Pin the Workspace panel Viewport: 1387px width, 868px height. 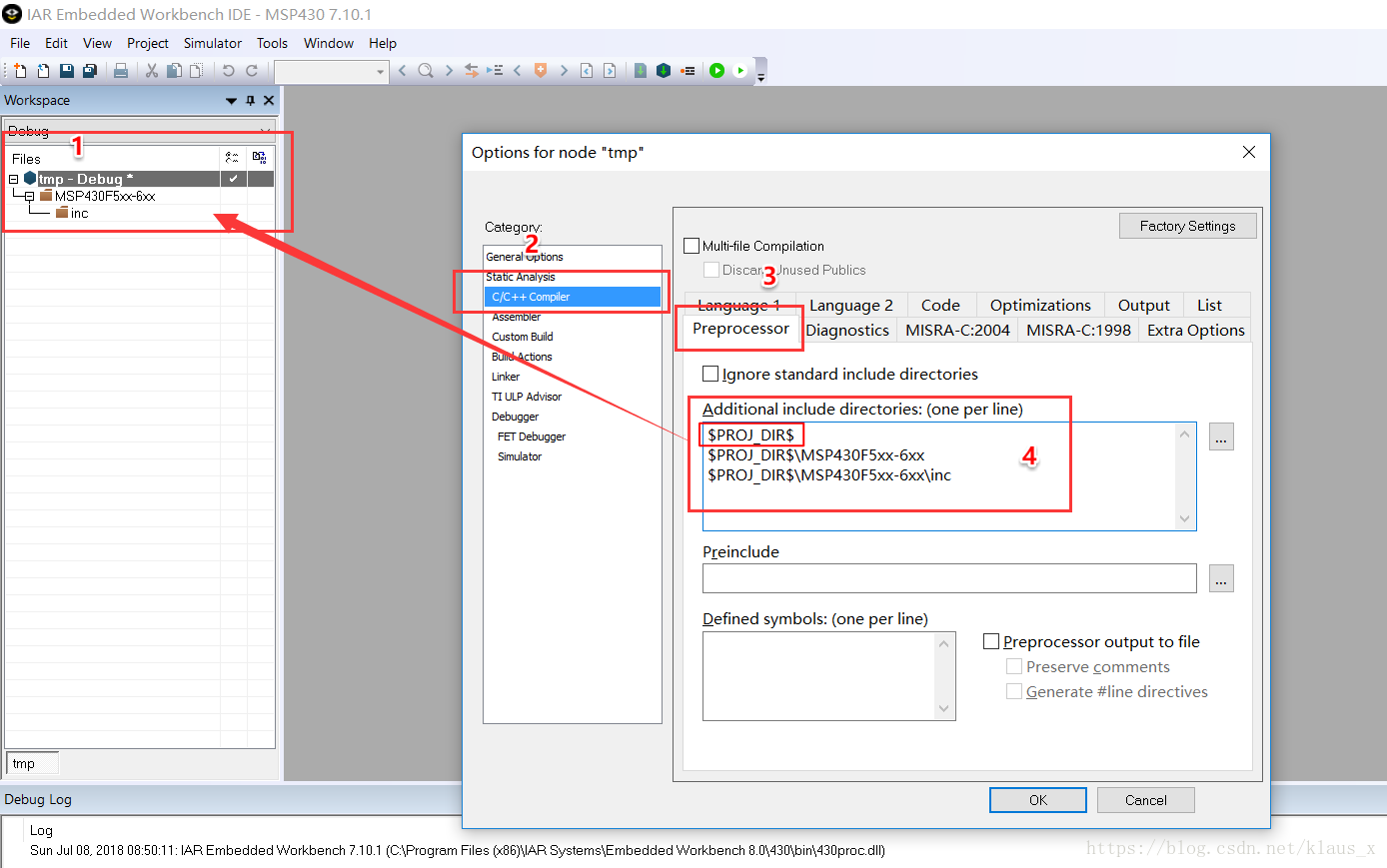(x=251, y=101)
